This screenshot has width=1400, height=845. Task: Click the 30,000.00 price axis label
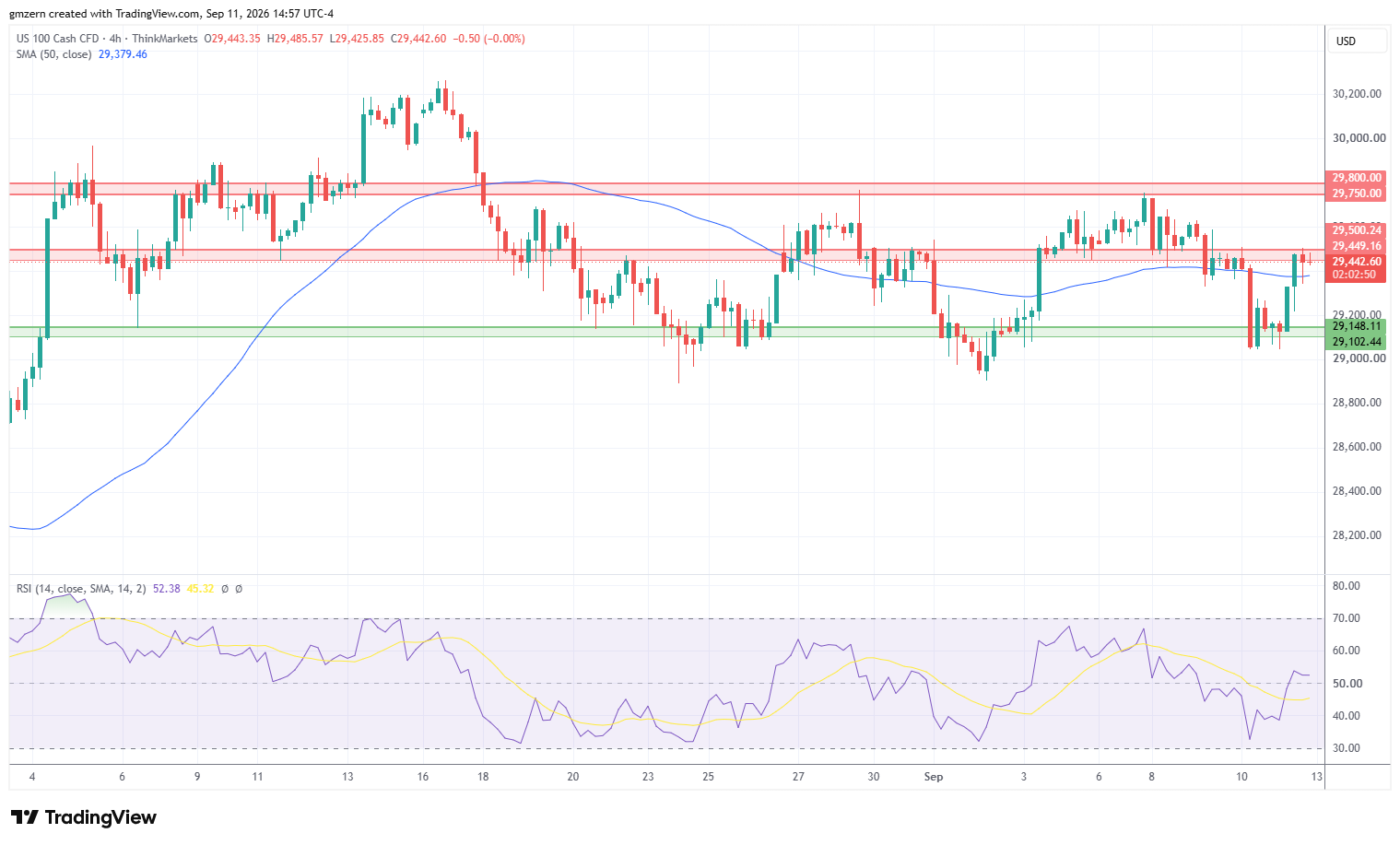[1359, 138]
